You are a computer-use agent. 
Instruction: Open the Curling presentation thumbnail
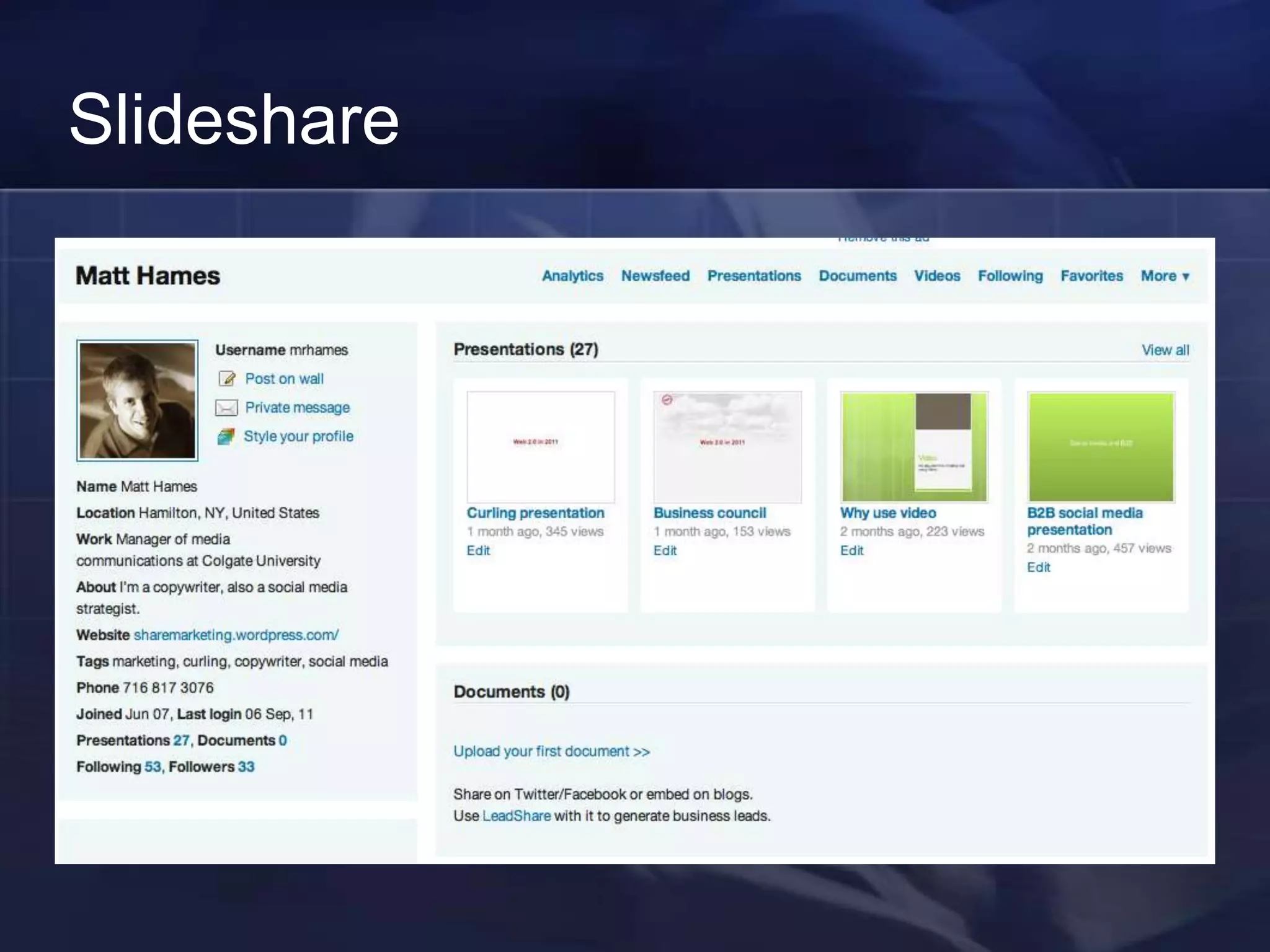point(541,447)
